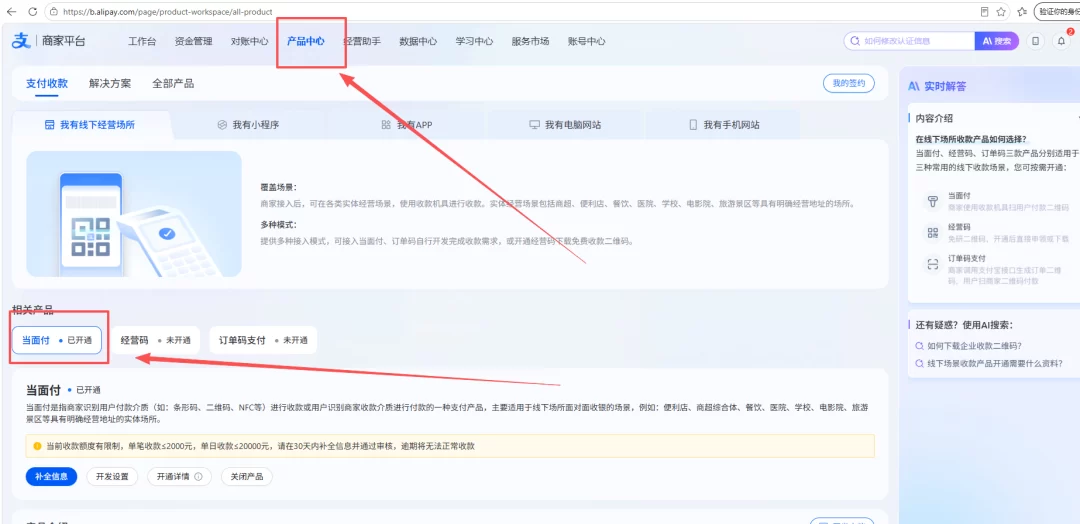Open notifications bell with red badge

click(x=1061, y=41)
